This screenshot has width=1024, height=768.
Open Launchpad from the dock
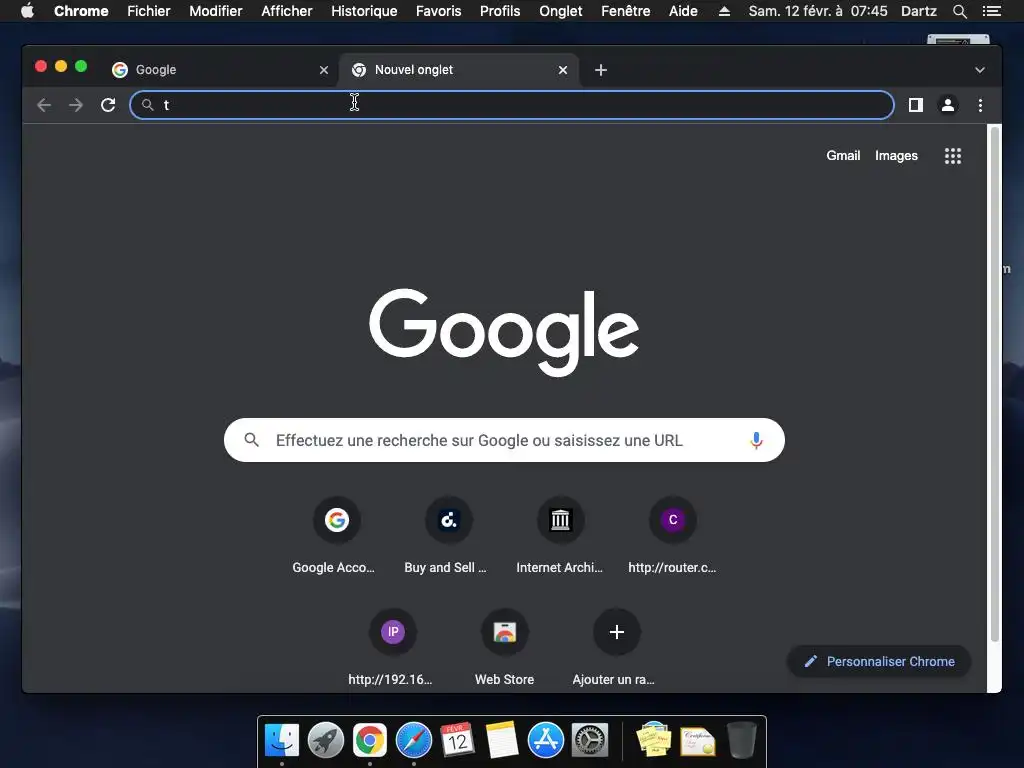click(326, 741)
